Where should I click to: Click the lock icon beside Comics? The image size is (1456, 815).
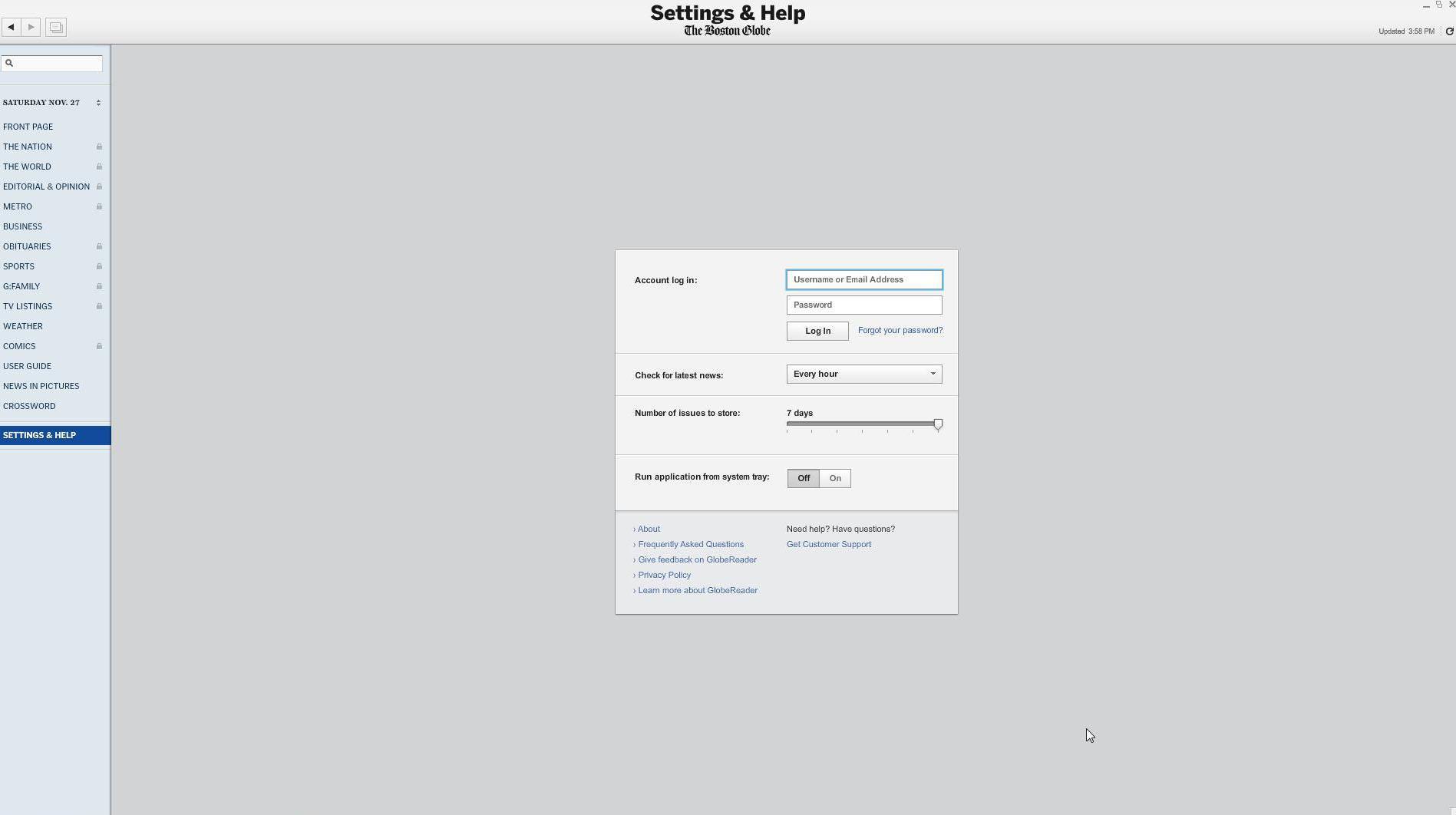pos(99,346)
